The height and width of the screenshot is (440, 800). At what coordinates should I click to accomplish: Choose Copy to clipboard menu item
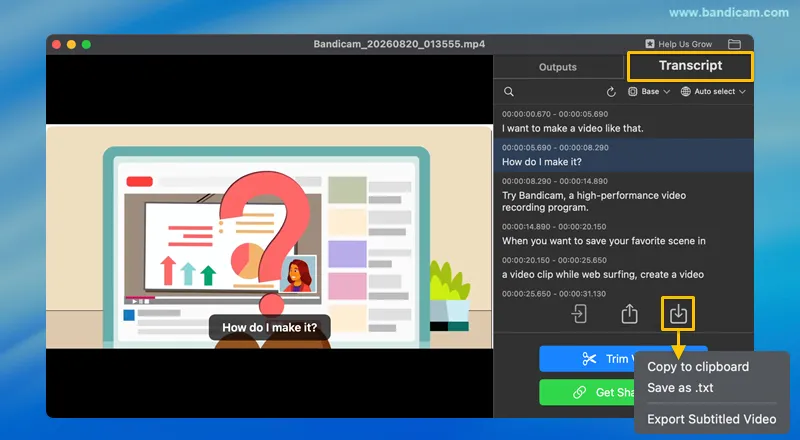coord(698,366)
